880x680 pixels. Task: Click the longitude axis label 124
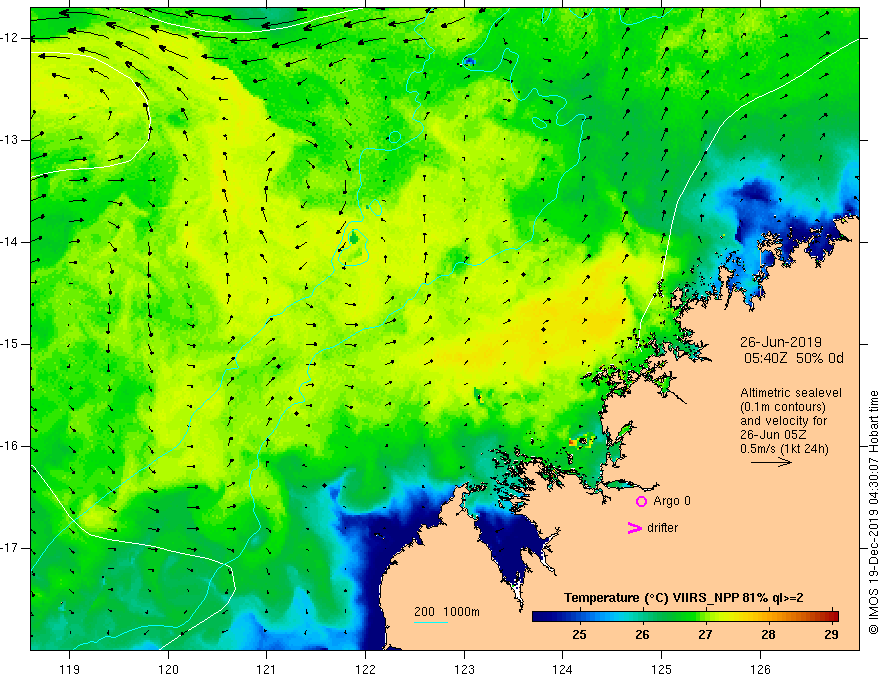pyautogui.click(x=563, y=669)
